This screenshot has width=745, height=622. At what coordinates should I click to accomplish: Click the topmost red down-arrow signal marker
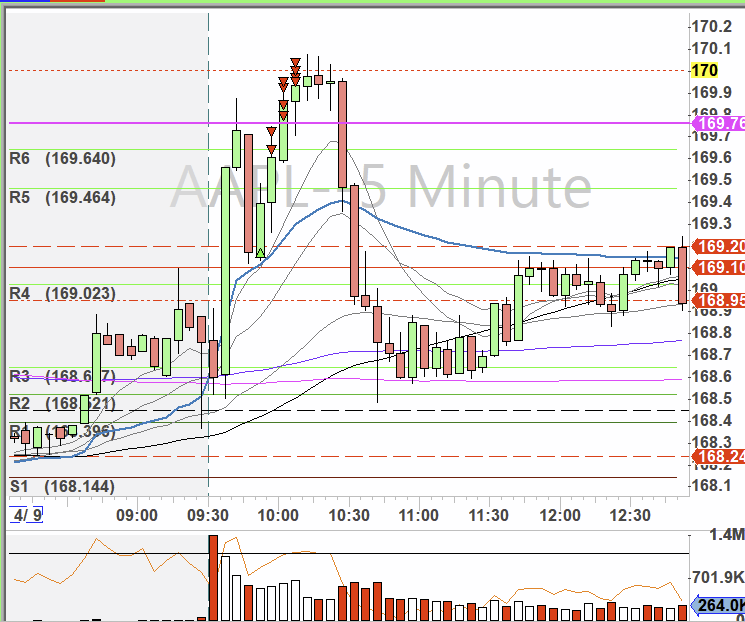(296, 63)
